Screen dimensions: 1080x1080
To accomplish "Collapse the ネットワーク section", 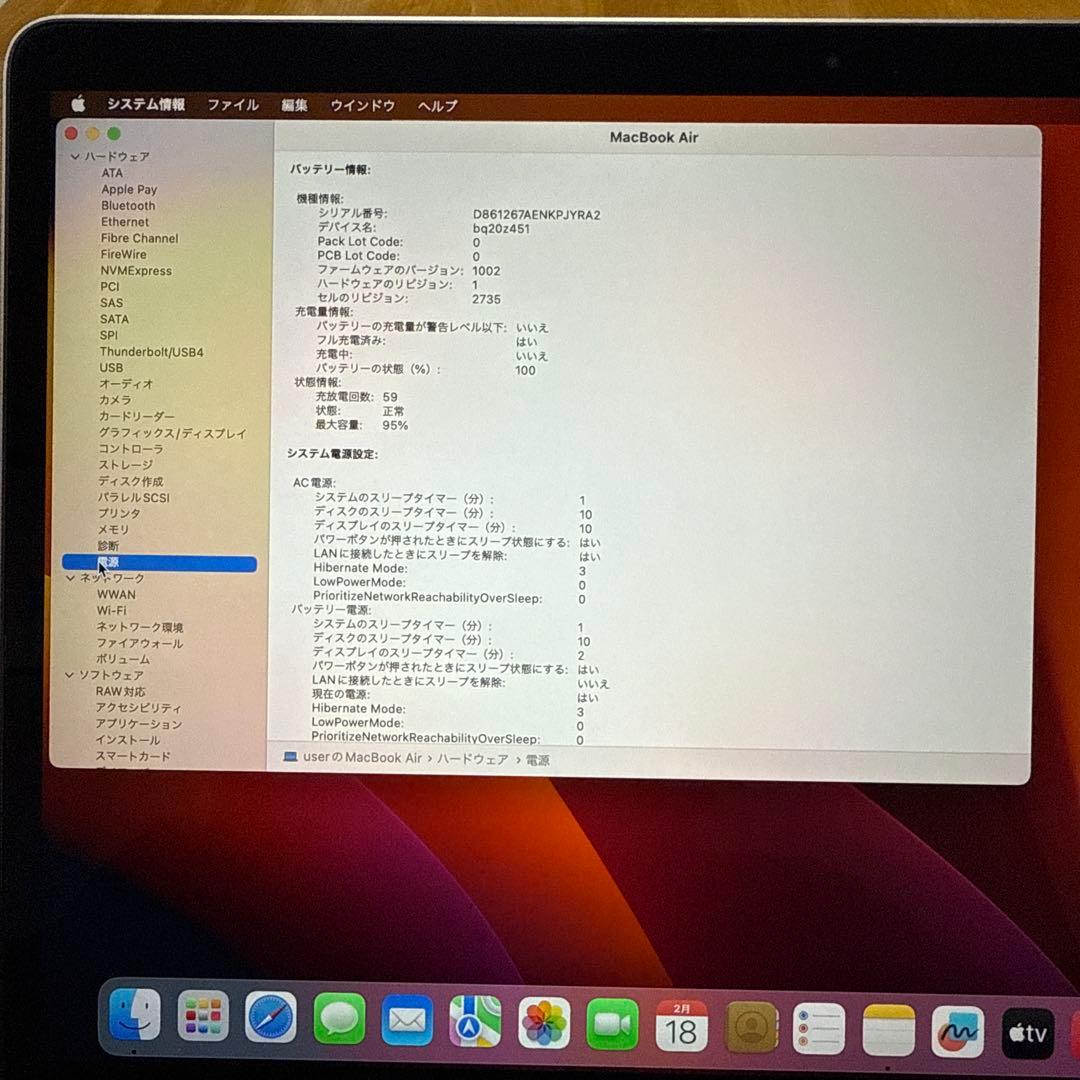I will 70,578.
